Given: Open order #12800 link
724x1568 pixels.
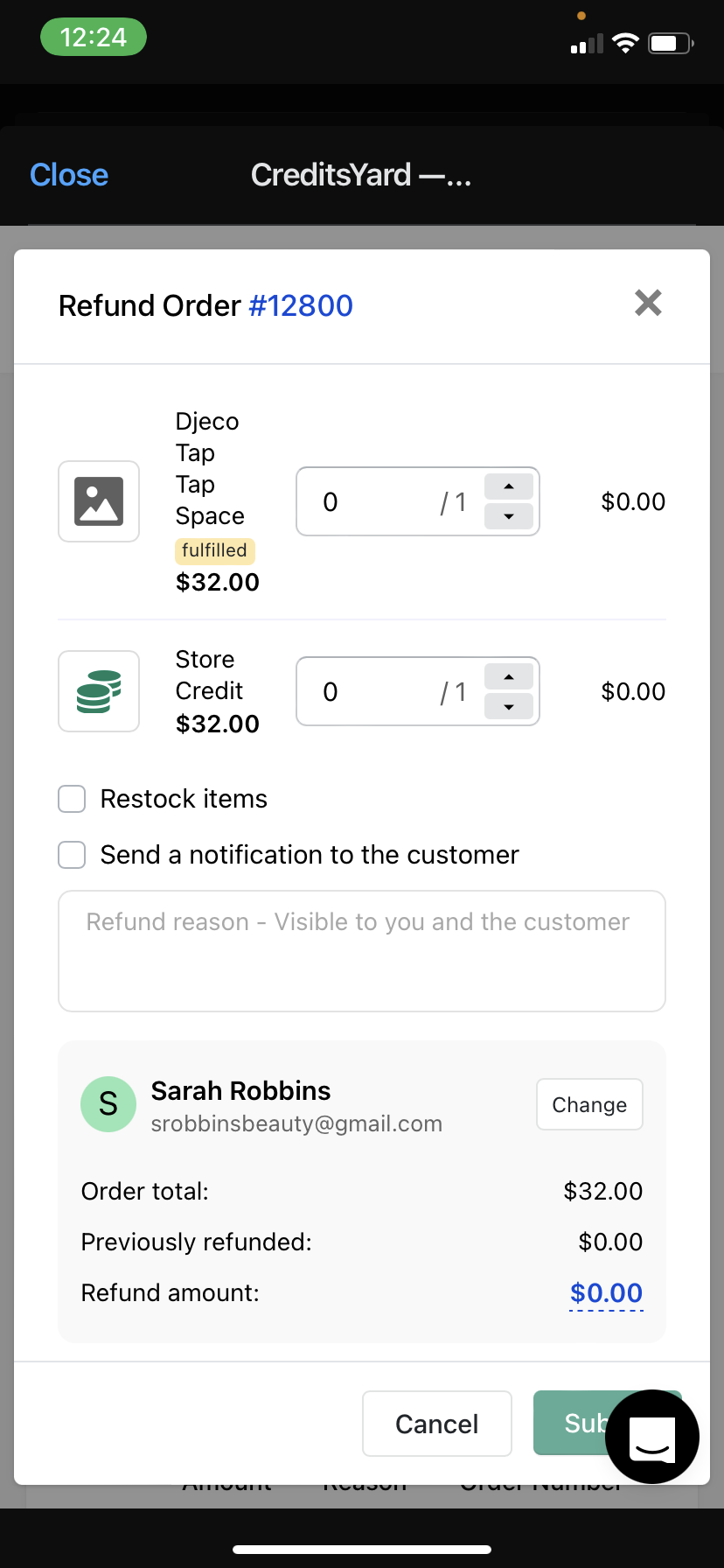Looking at the screenshot, I should coord(301,305).
